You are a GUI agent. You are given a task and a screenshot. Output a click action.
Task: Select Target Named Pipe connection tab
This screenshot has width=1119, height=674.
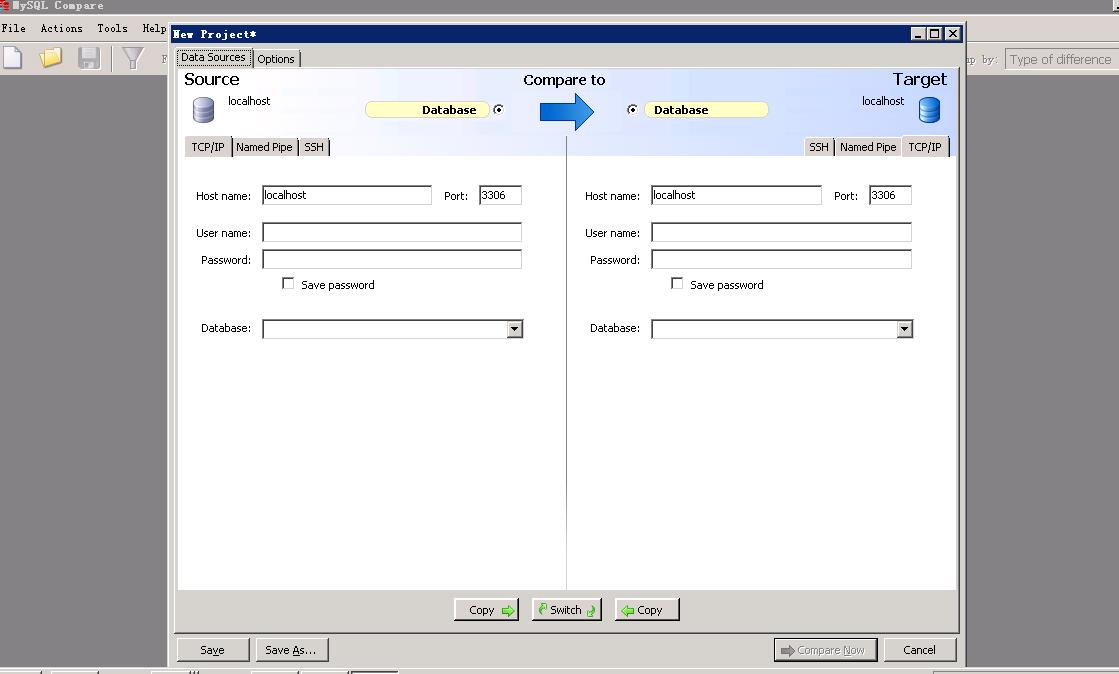tap(868, 147)
